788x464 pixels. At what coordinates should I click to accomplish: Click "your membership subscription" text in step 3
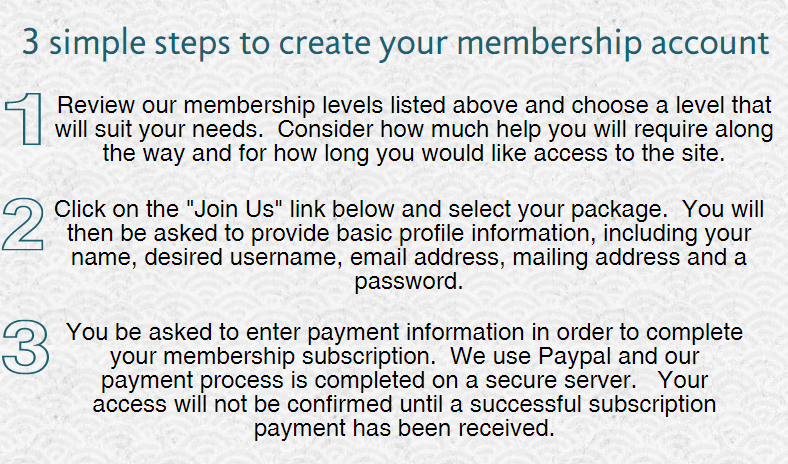[272, 357]
